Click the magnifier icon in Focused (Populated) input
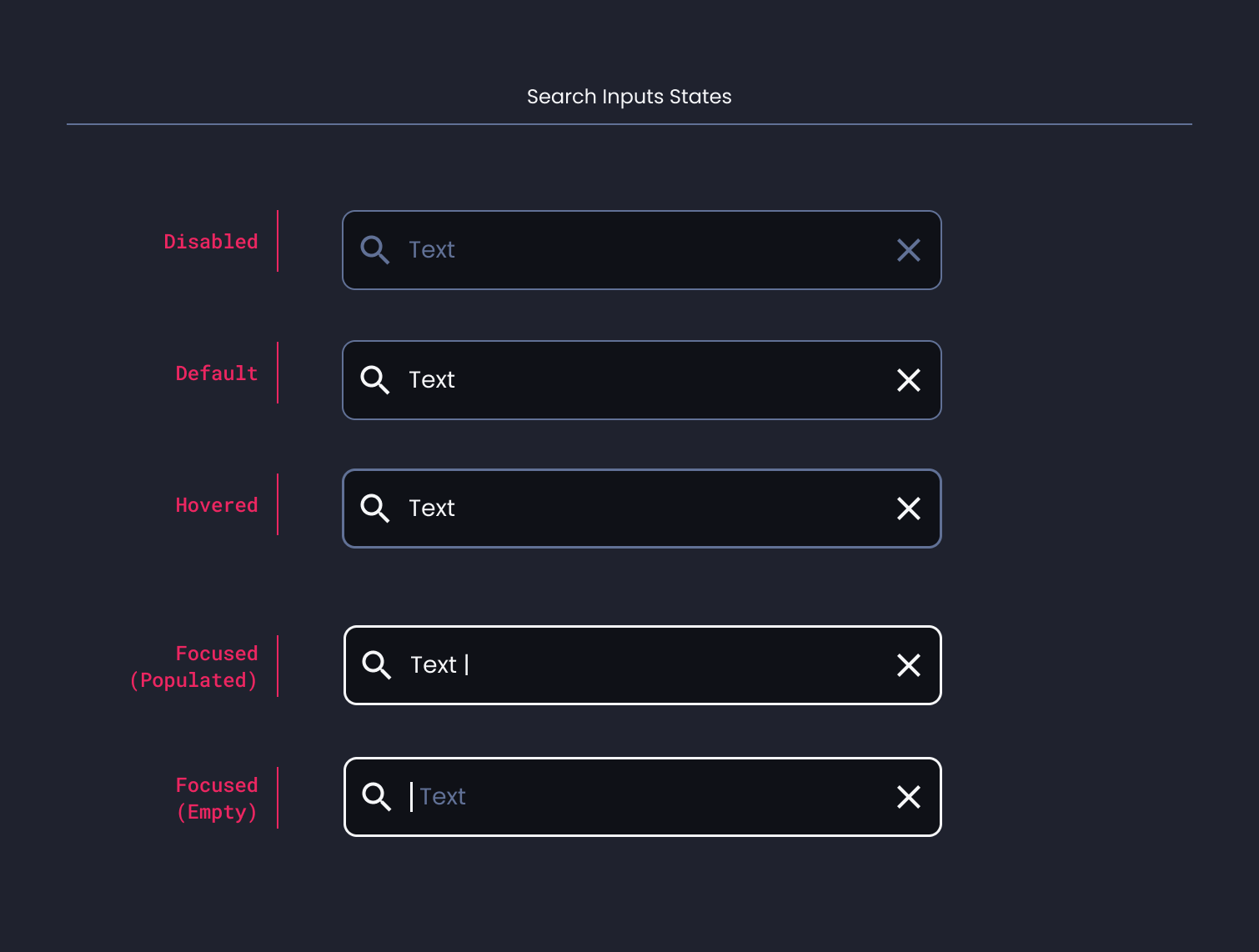The width and height of the screenshot is (1259, 952). pos(376,665)
